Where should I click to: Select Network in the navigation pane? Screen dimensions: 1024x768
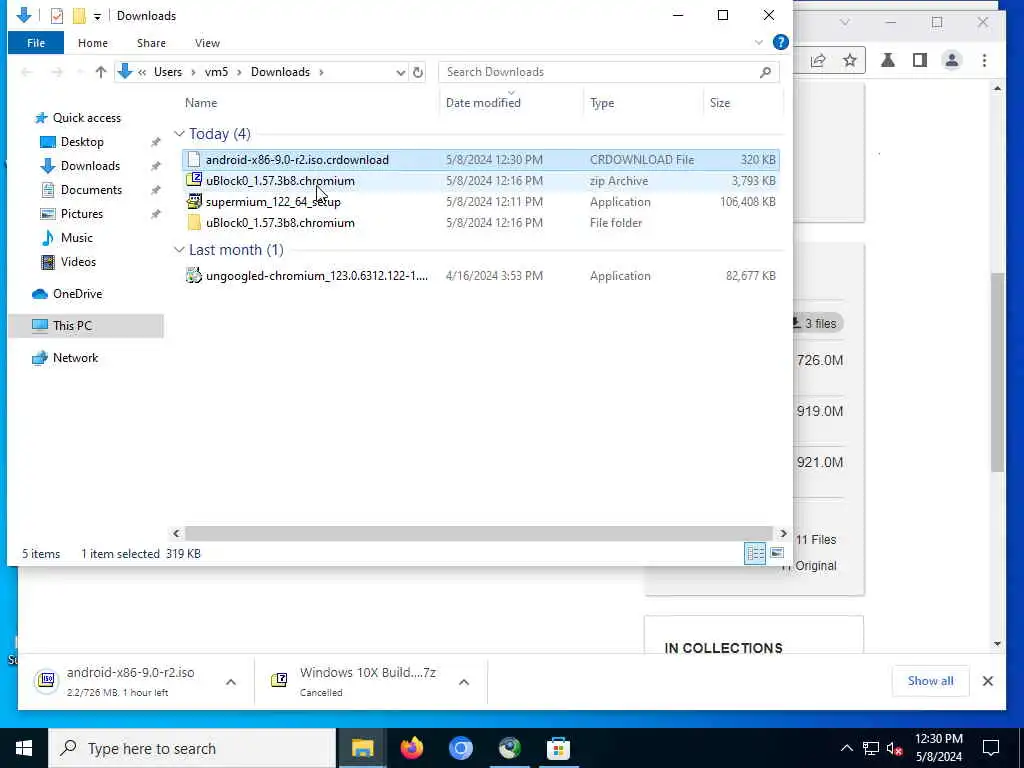(x=75, y=358)
